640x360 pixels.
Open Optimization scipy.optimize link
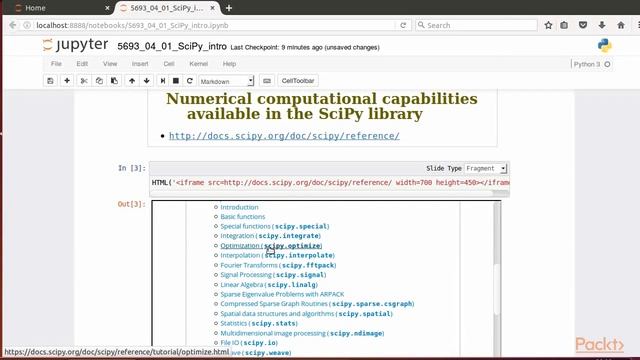click(271, 246)
